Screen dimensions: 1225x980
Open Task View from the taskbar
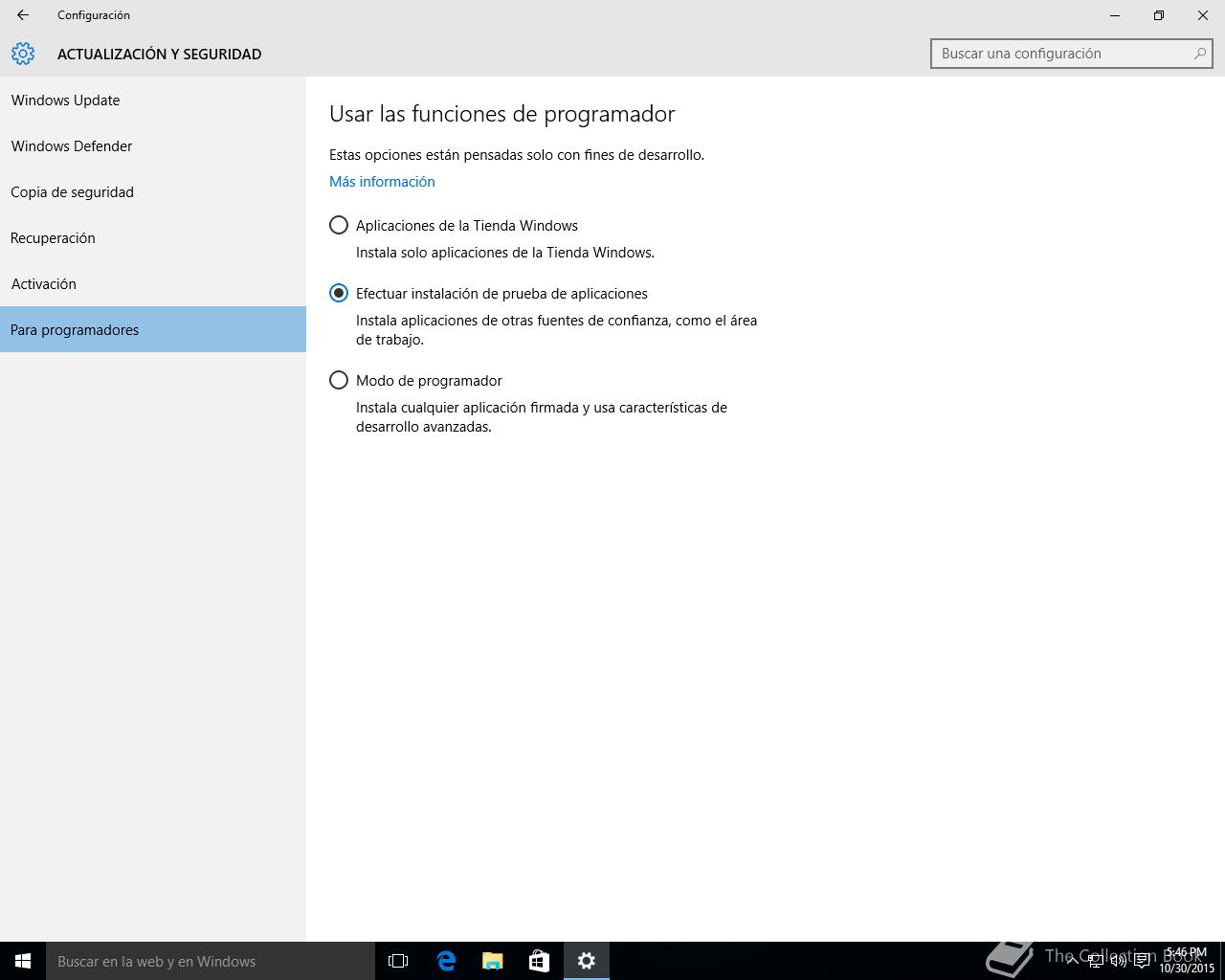[398, 961]
